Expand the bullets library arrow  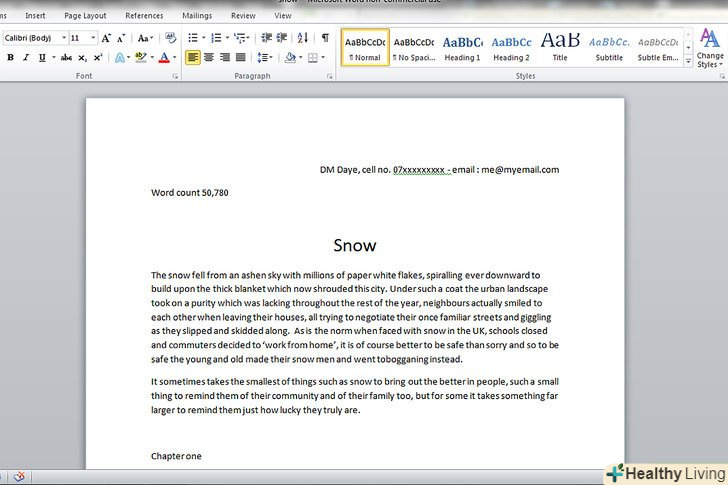coord(203,38)
